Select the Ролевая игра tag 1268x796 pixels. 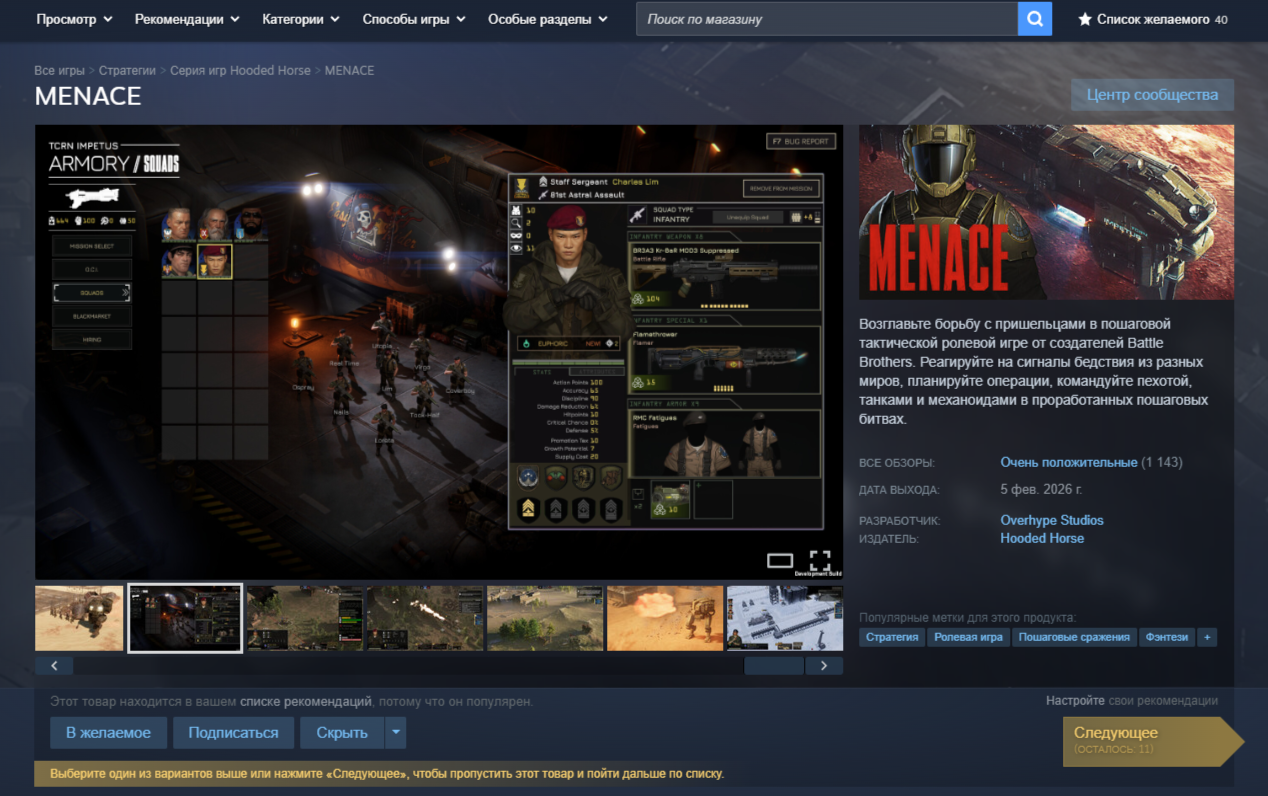(x=968, y=637)
